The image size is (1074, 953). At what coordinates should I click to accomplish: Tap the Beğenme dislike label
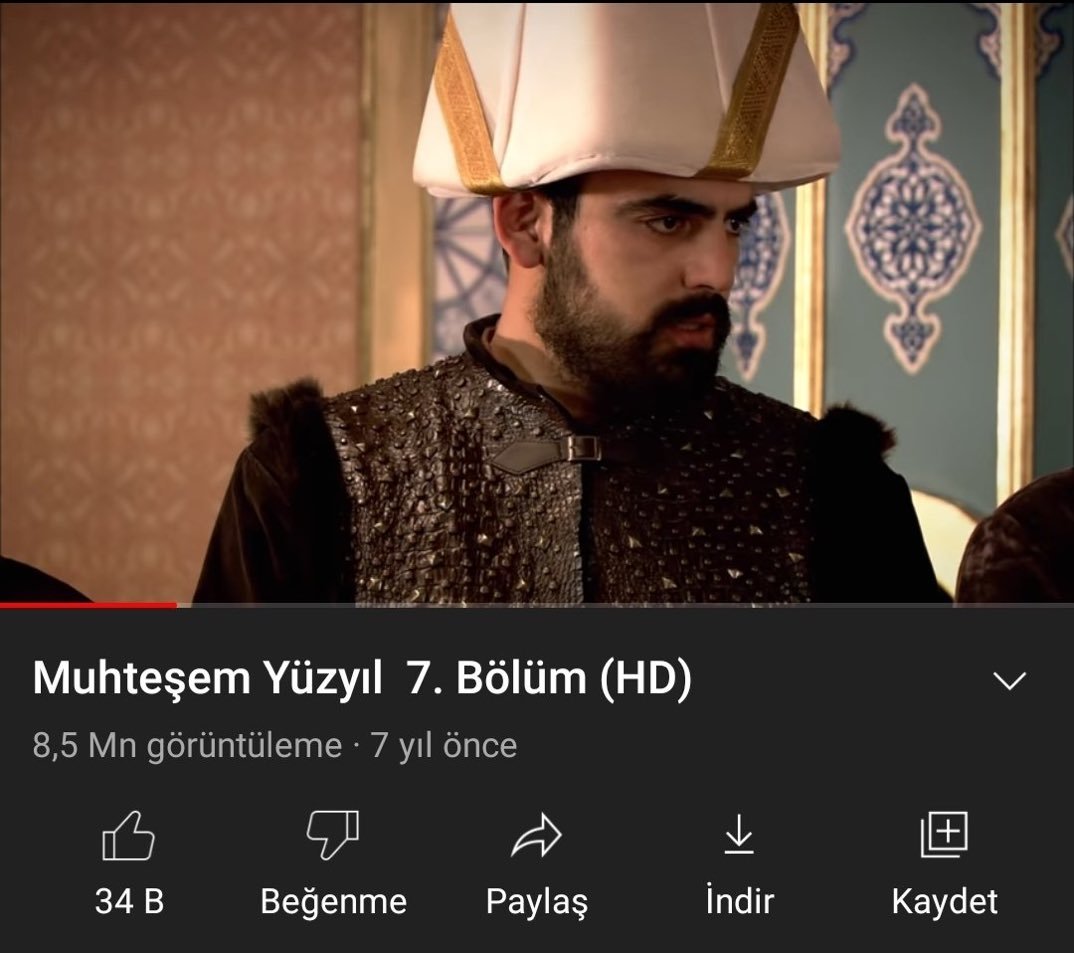(x=334, y=902)
